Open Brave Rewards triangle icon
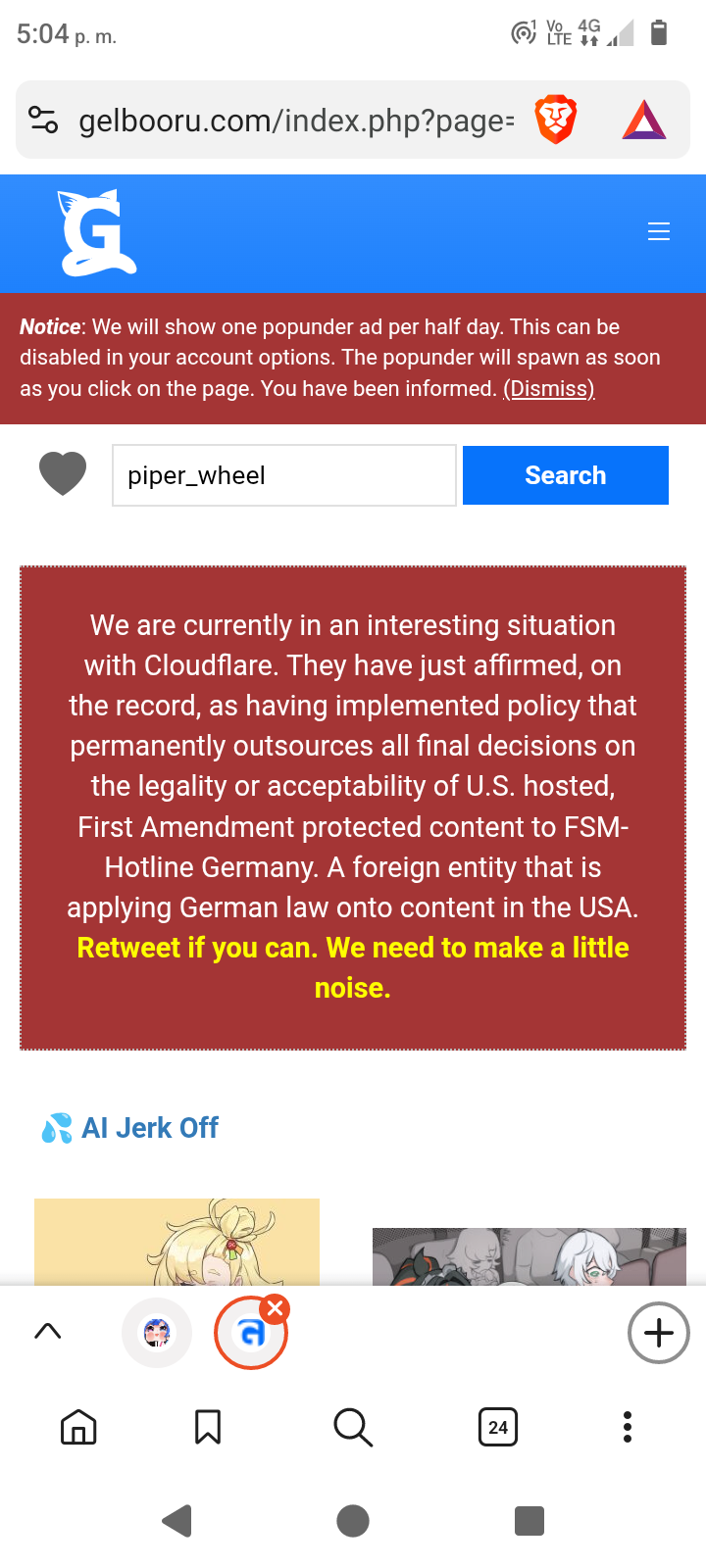This screenshot has width=706, height=1568. (x=644, y=121)
